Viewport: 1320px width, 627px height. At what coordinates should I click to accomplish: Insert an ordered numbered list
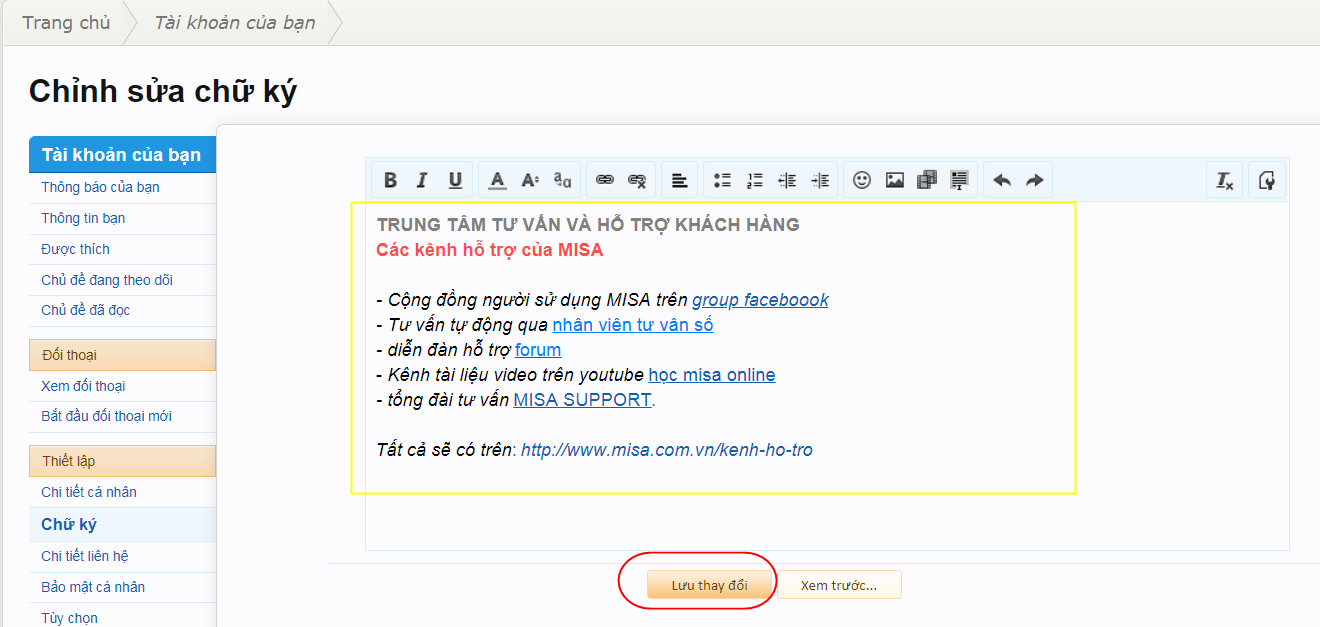pyautogui.click(x=755, y=180)
